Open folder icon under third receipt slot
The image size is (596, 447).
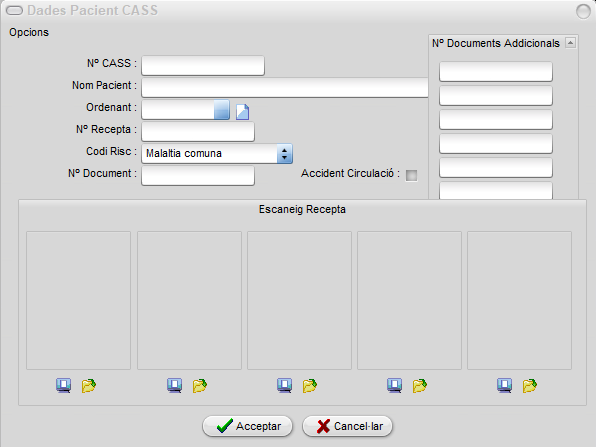[310, 385]
